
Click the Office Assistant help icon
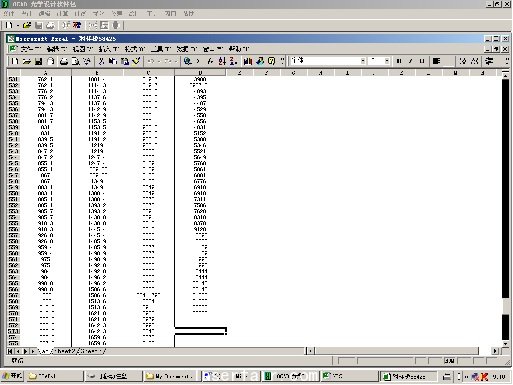[x=272, y=61]
